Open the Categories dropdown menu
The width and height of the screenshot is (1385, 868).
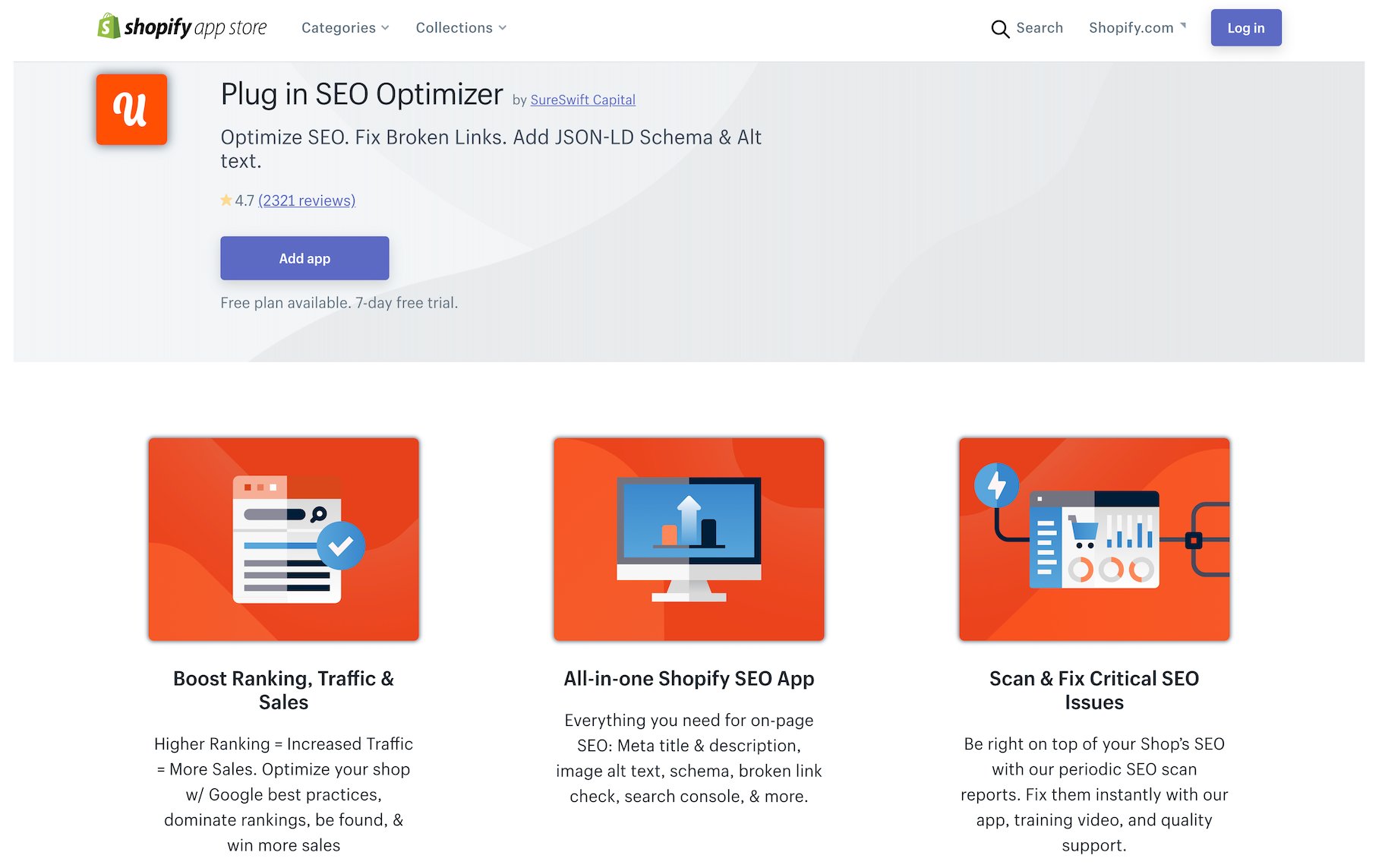coord(339,28)
